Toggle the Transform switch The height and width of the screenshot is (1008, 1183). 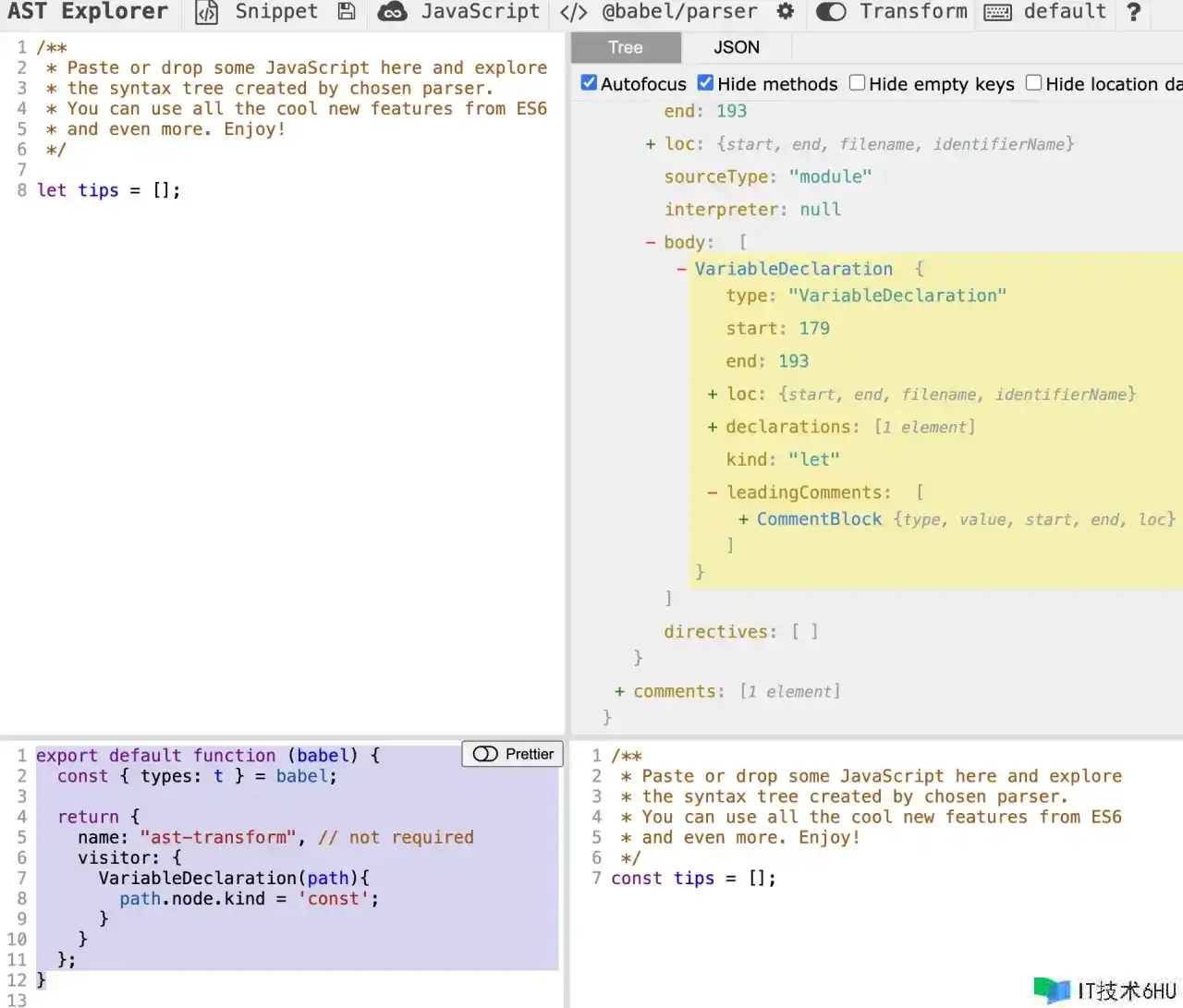(x=831, y=12)
